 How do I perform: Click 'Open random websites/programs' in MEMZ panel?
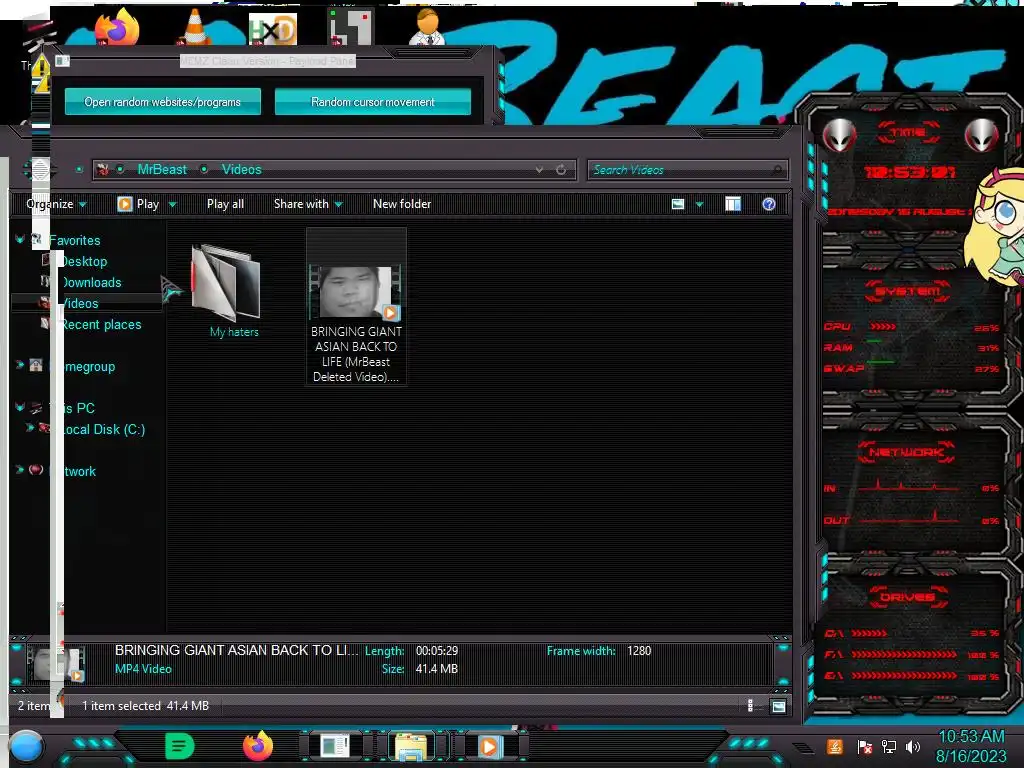pos(163,102)
